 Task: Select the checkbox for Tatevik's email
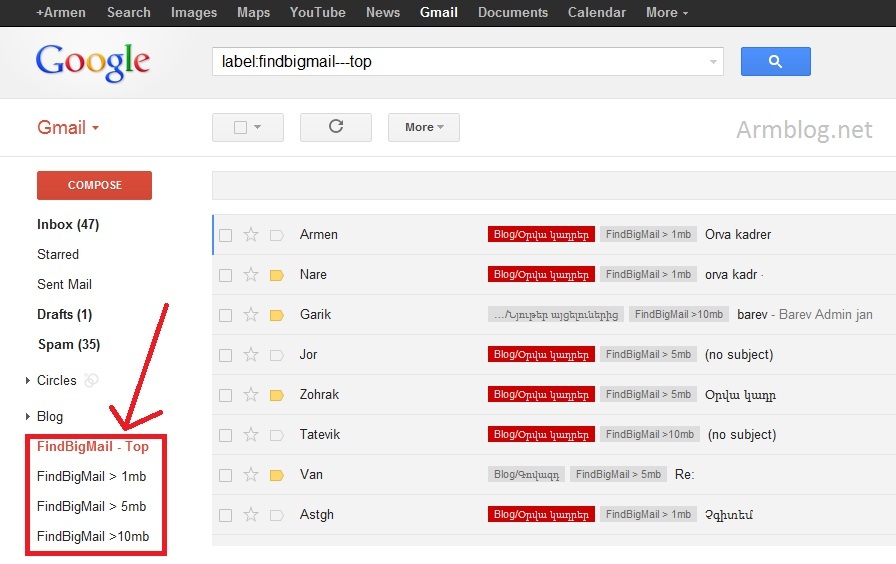pyautogui.click(x=226, y=435)
